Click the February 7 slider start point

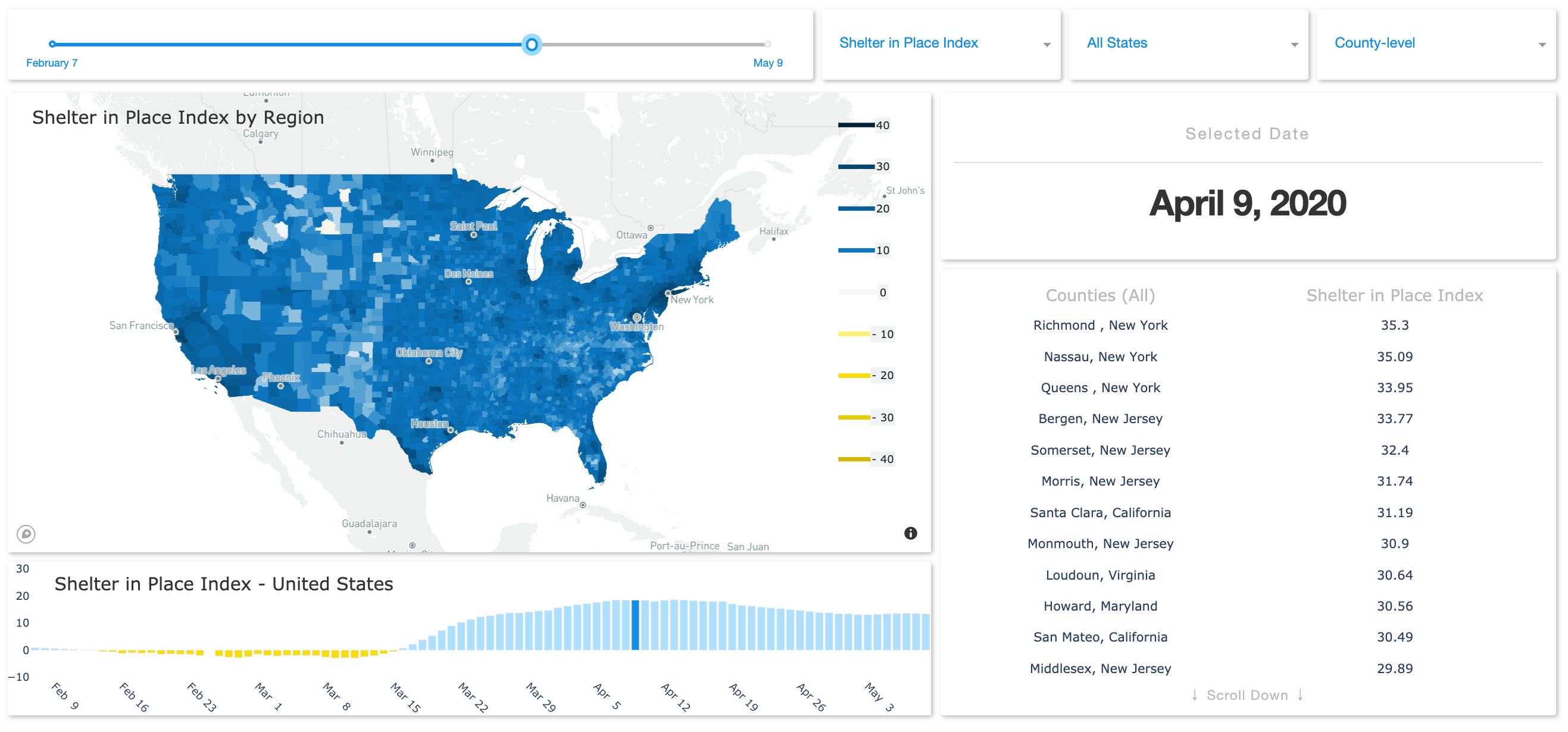(x=52, y=44)
